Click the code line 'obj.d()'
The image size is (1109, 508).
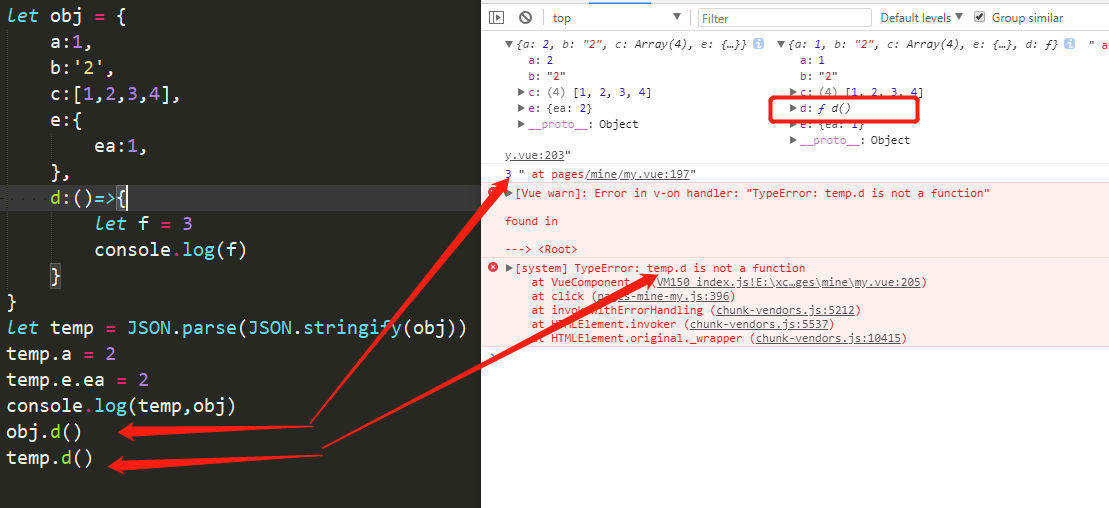click(x=44, y=432)
